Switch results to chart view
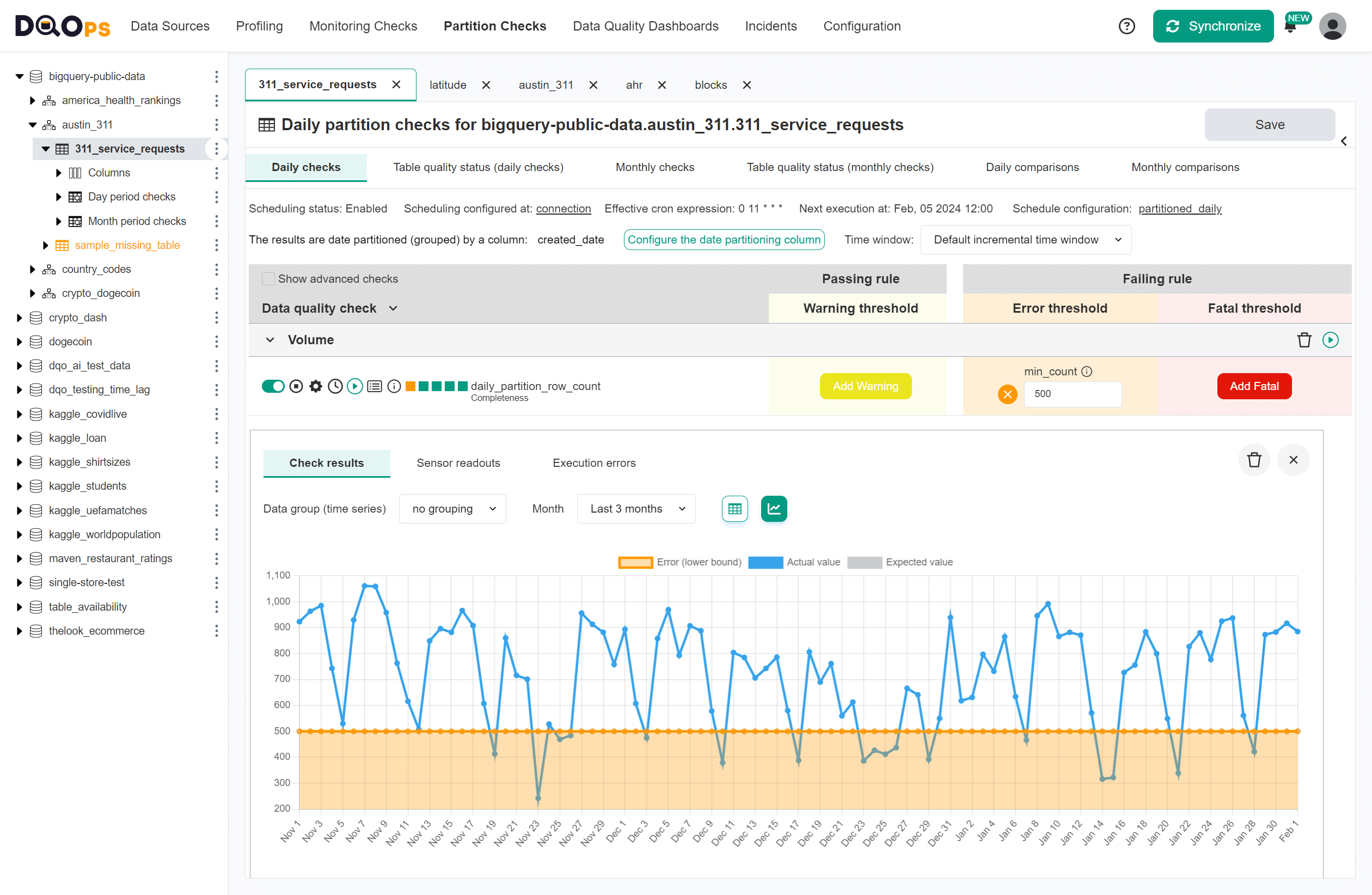 point(774,508)
